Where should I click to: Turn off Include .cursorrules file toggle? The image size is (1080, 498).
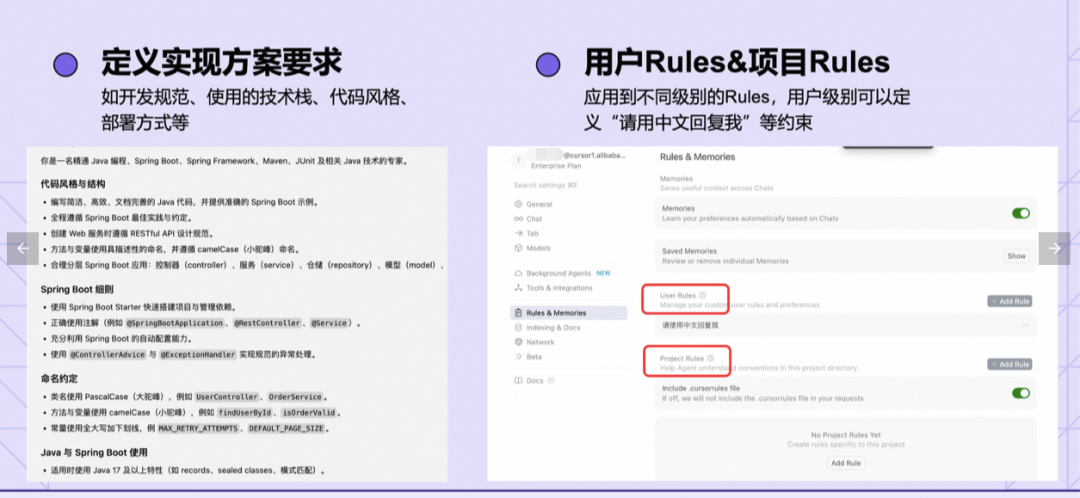(1020, 393)
